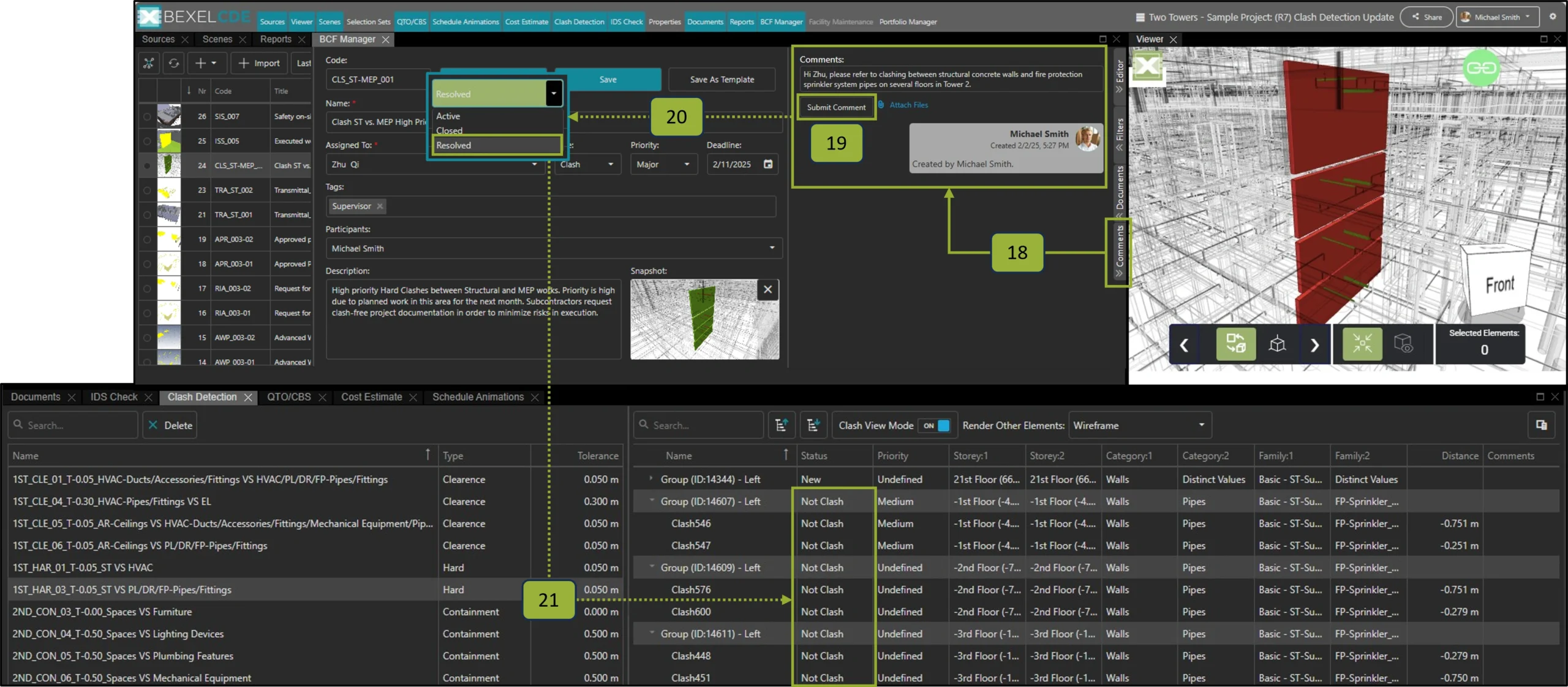
Task: Select radio button for issue RIA_003-02
Action: pyautogui.click(x=147, y=289)
